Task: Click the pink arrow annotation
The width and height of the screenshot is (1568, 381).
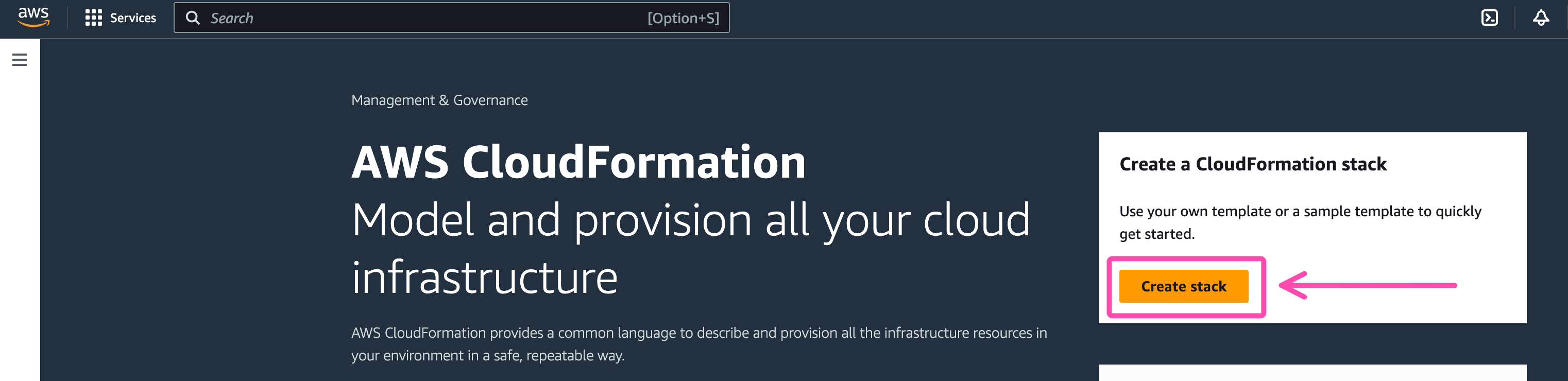Action: tap(1368, 285)
